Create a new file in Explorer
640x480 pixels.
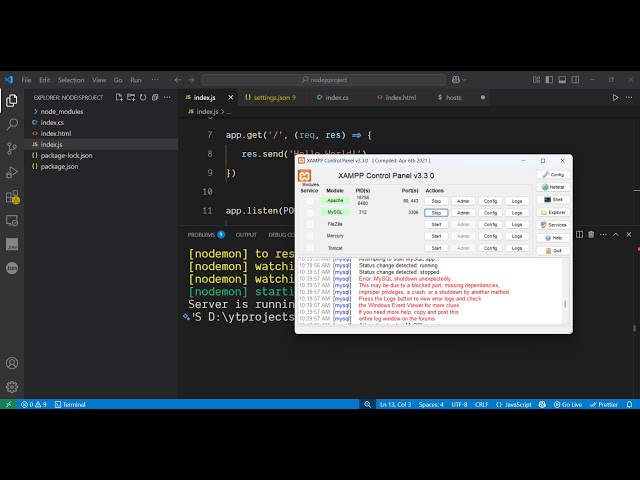(x=119, y=98)
